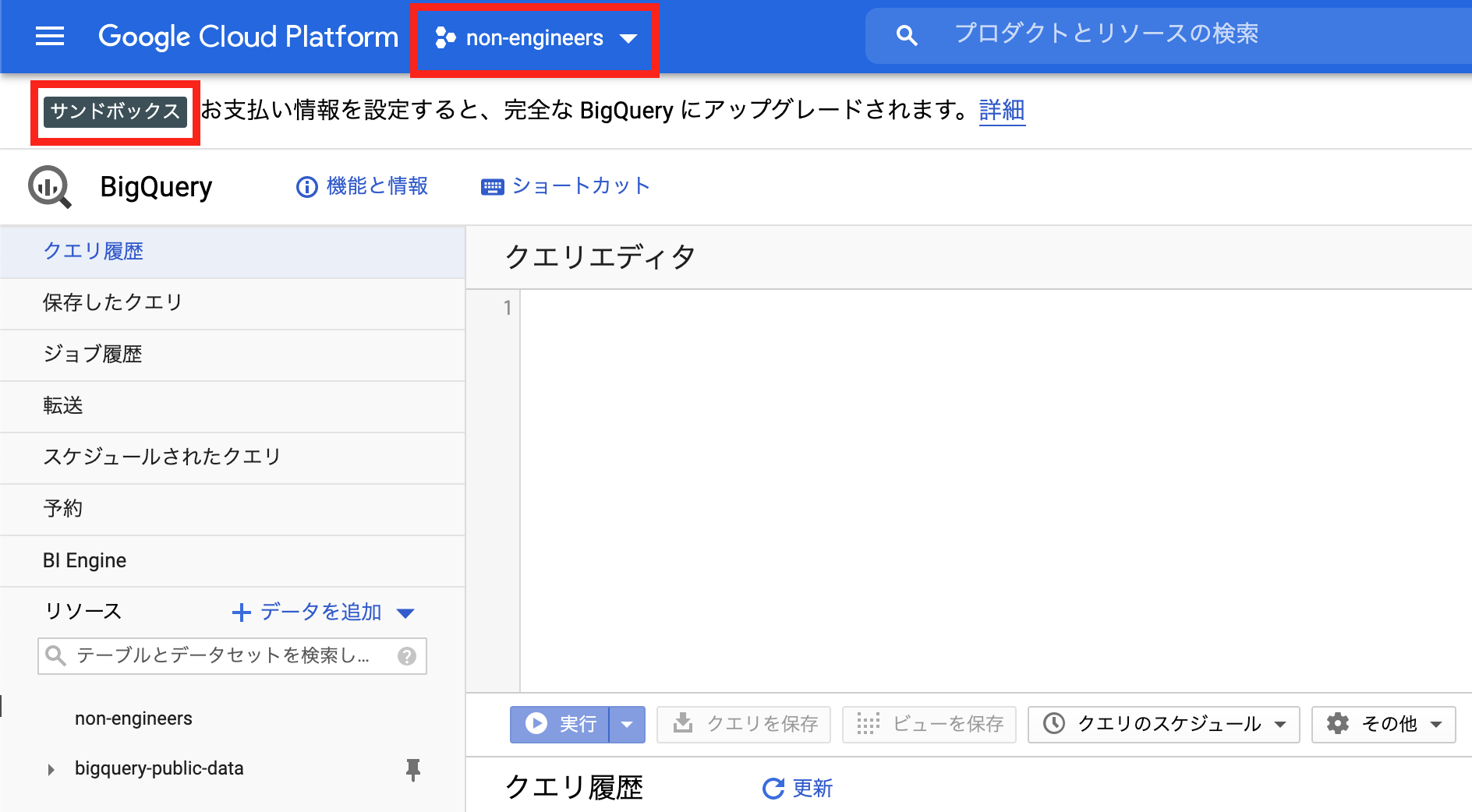Unpin bigquery-public-data using pin icon

point(413,770)
